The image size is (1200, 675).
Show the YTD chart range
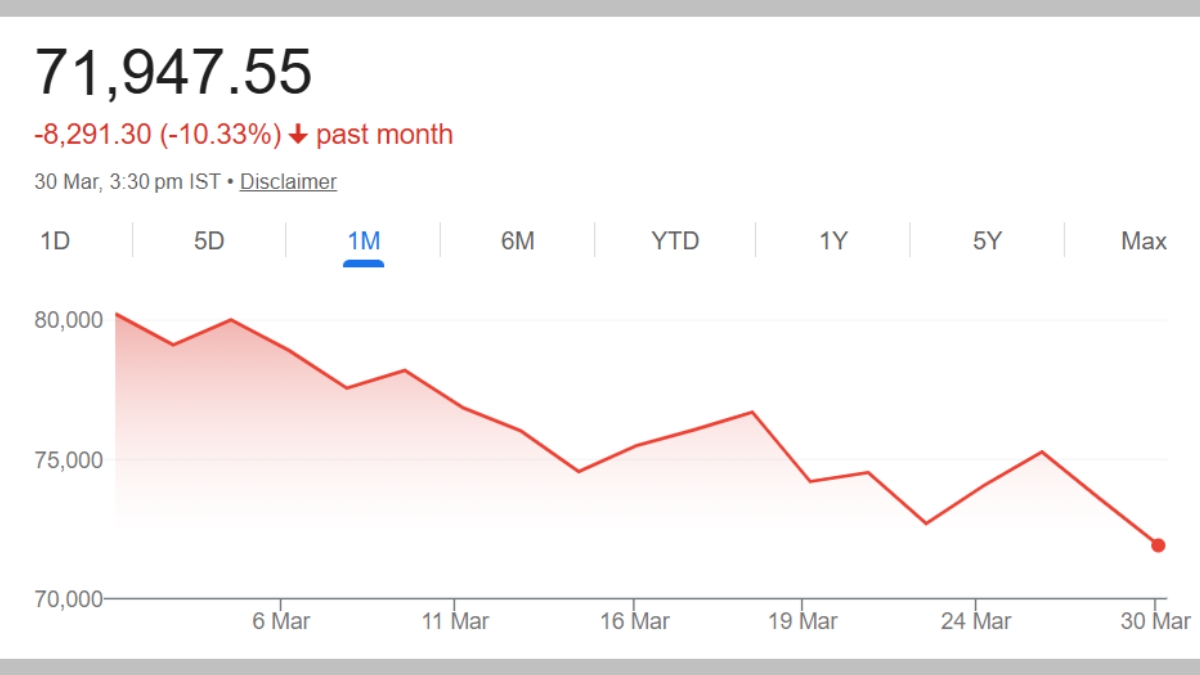pos(675,241)
